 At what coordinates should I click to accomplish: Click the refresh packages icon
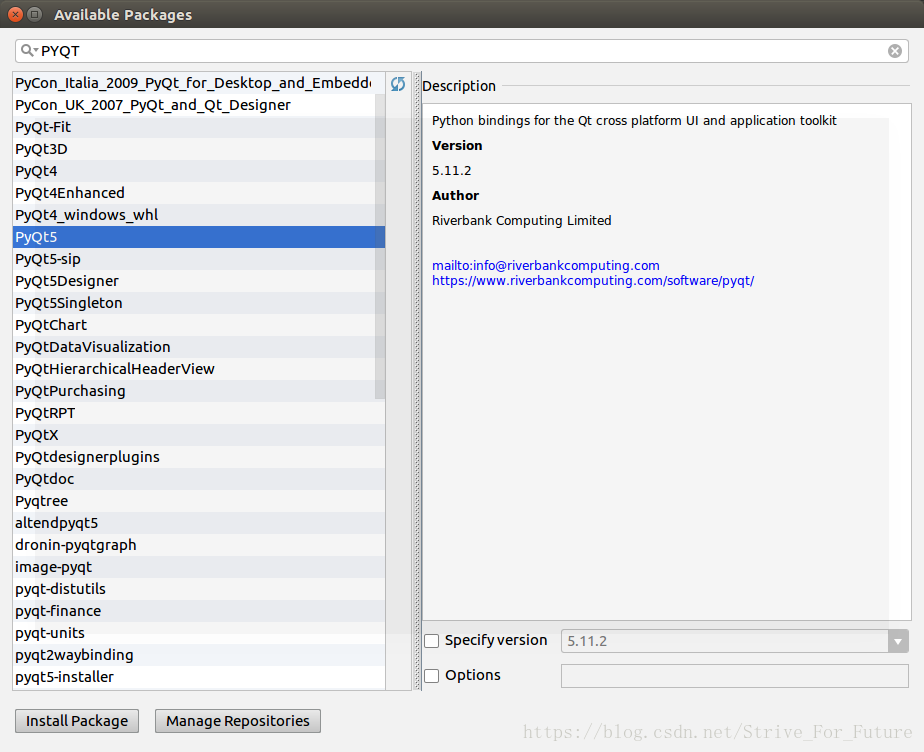(398, 84)
